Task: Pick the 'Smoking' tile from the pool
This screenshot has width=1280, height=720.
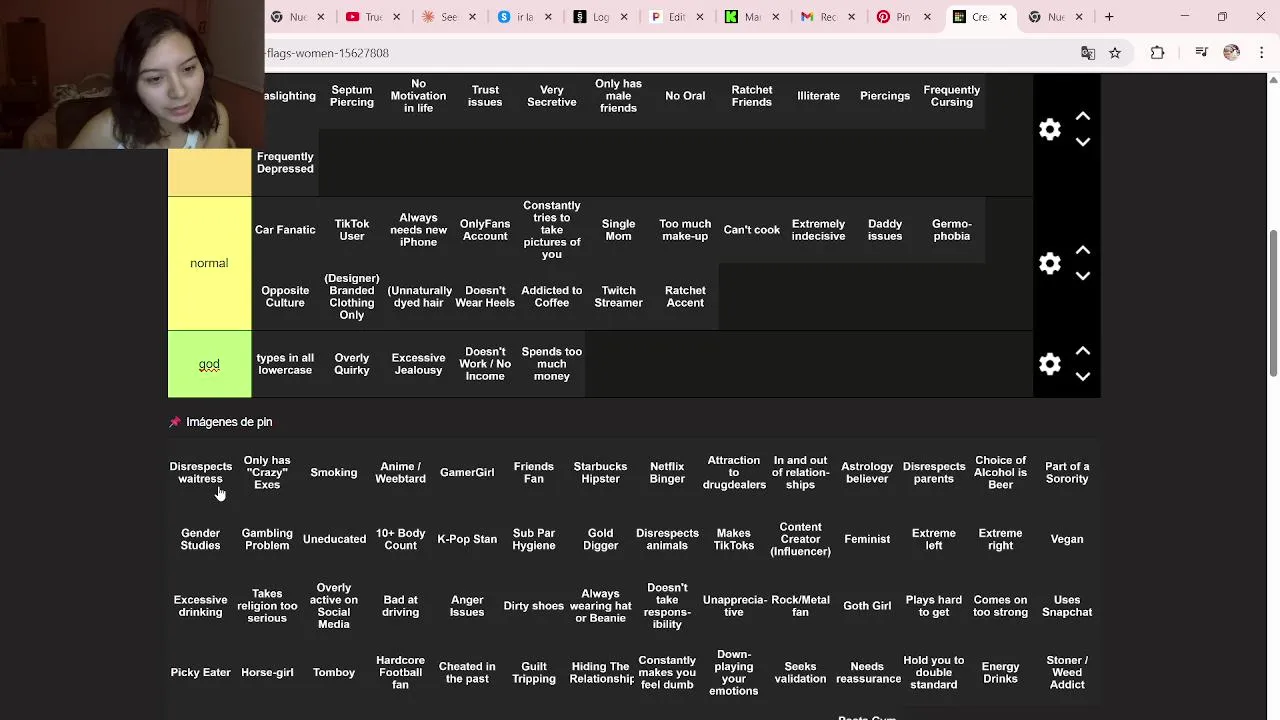Action: click(334, 473)
